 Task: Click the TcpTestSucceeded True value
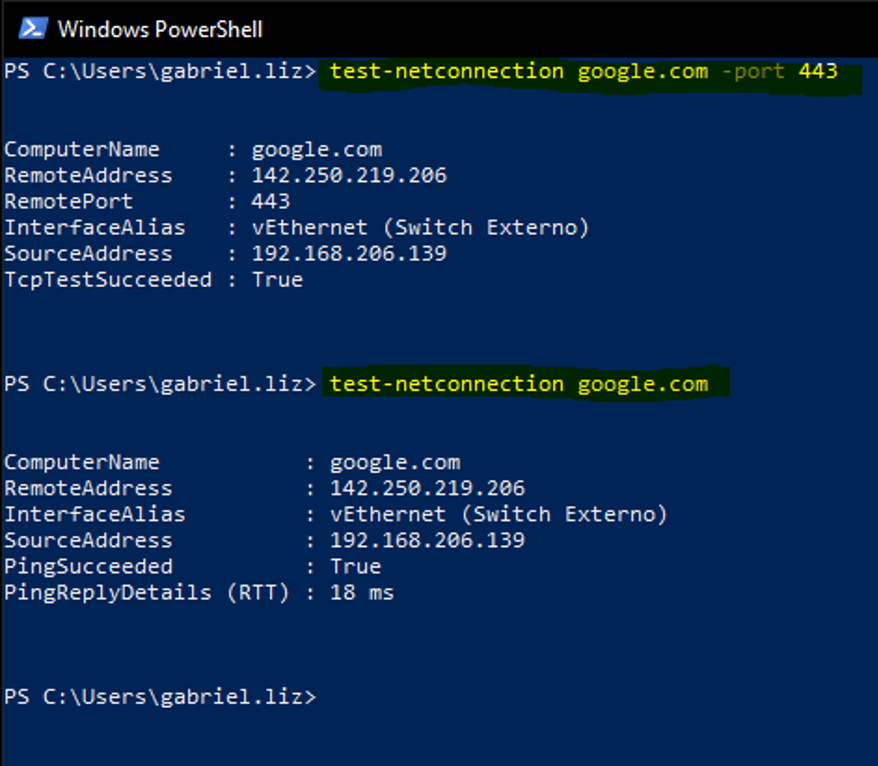[x=277, y=280]
